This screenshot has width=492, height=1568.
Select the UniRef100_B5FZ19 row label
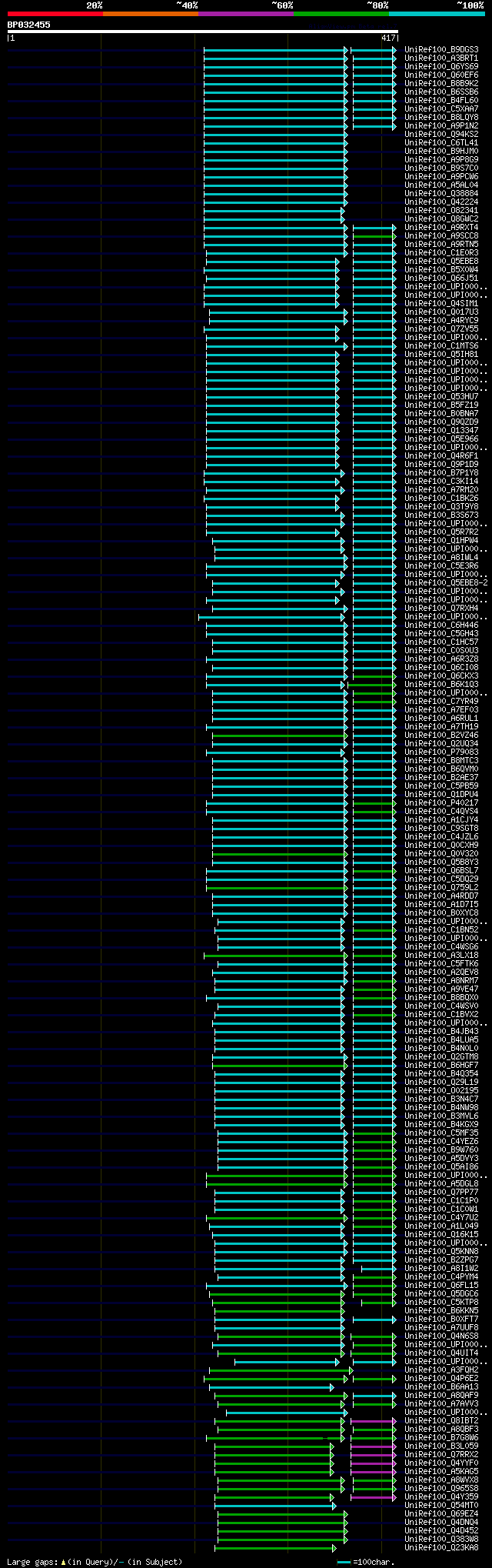[441, 405]
